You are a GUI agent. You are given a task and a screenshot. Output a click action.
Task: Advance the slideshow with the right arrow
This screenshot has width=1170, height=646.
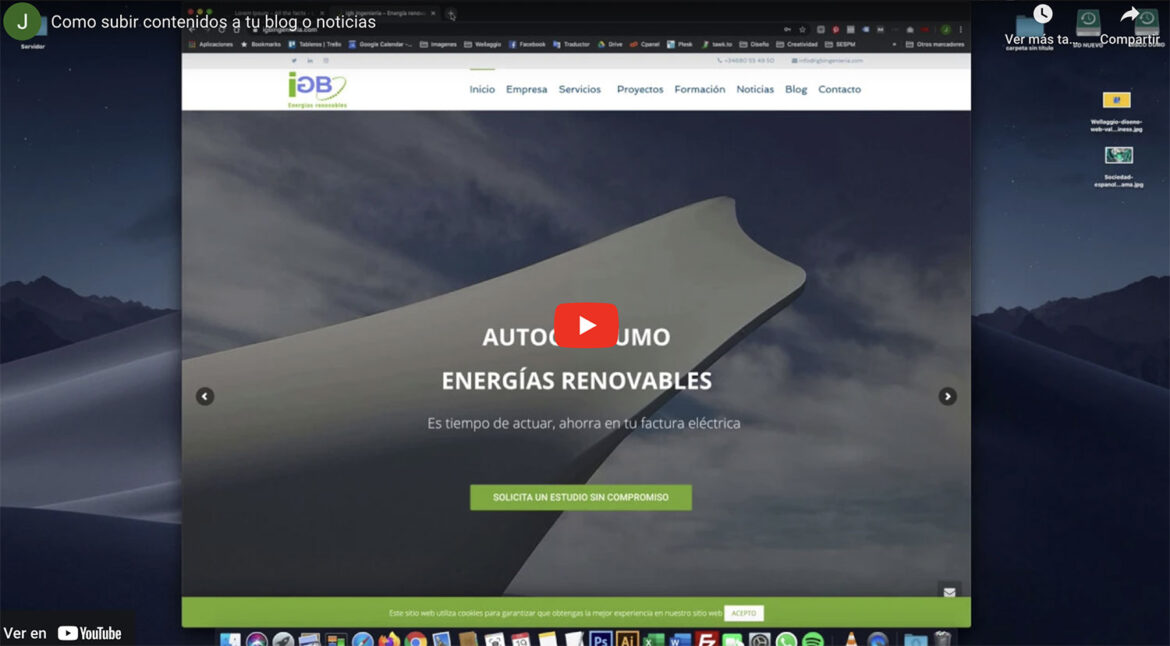947,396
